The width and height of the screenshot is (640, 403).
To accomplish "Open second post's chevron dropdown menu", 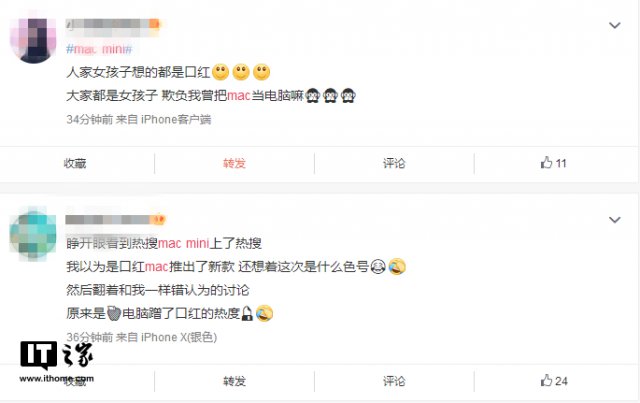I will click(x=615, y=220).
